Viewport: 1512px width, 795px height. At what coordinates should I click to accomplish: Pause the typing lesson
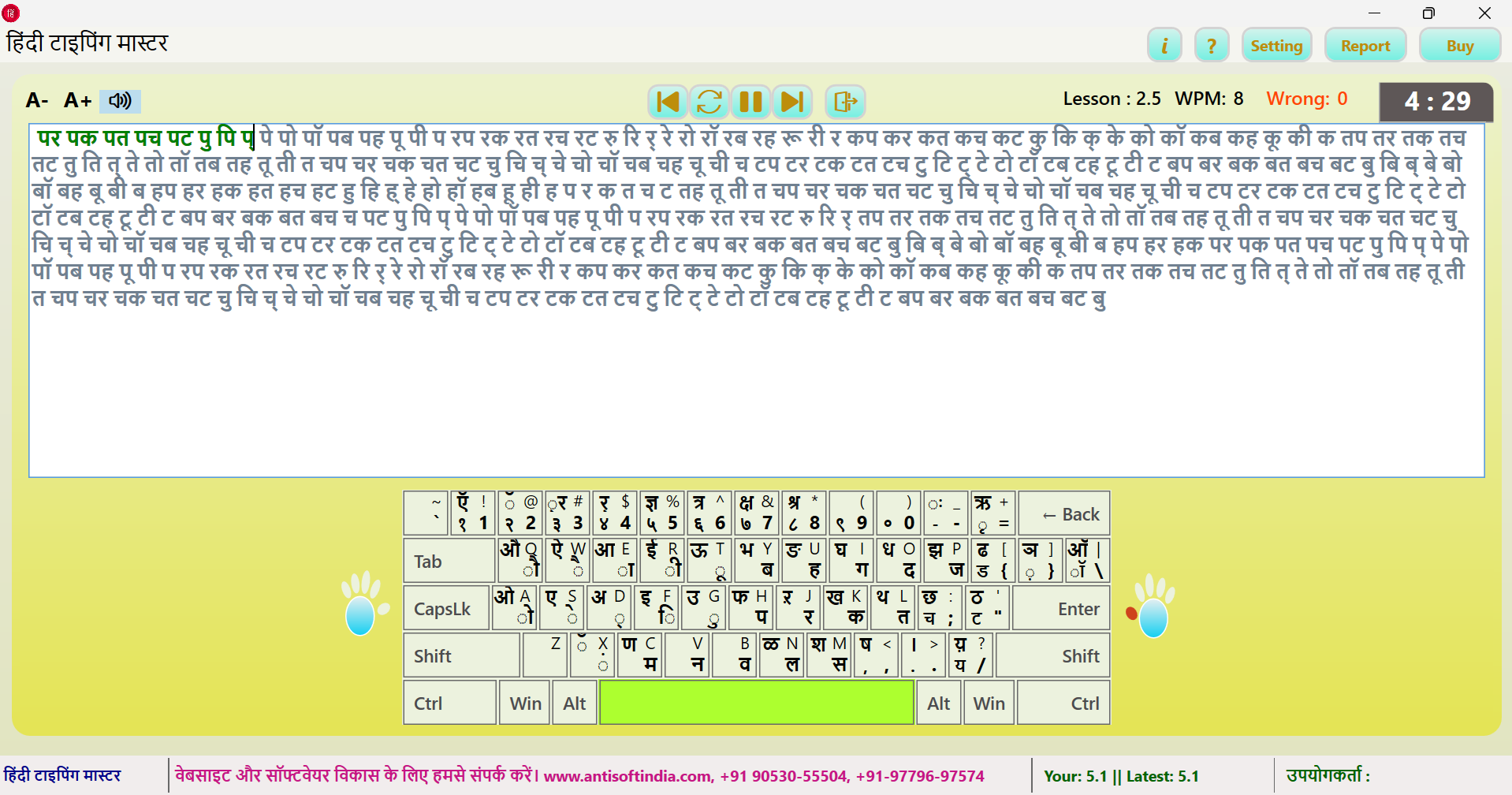(750, 102)
